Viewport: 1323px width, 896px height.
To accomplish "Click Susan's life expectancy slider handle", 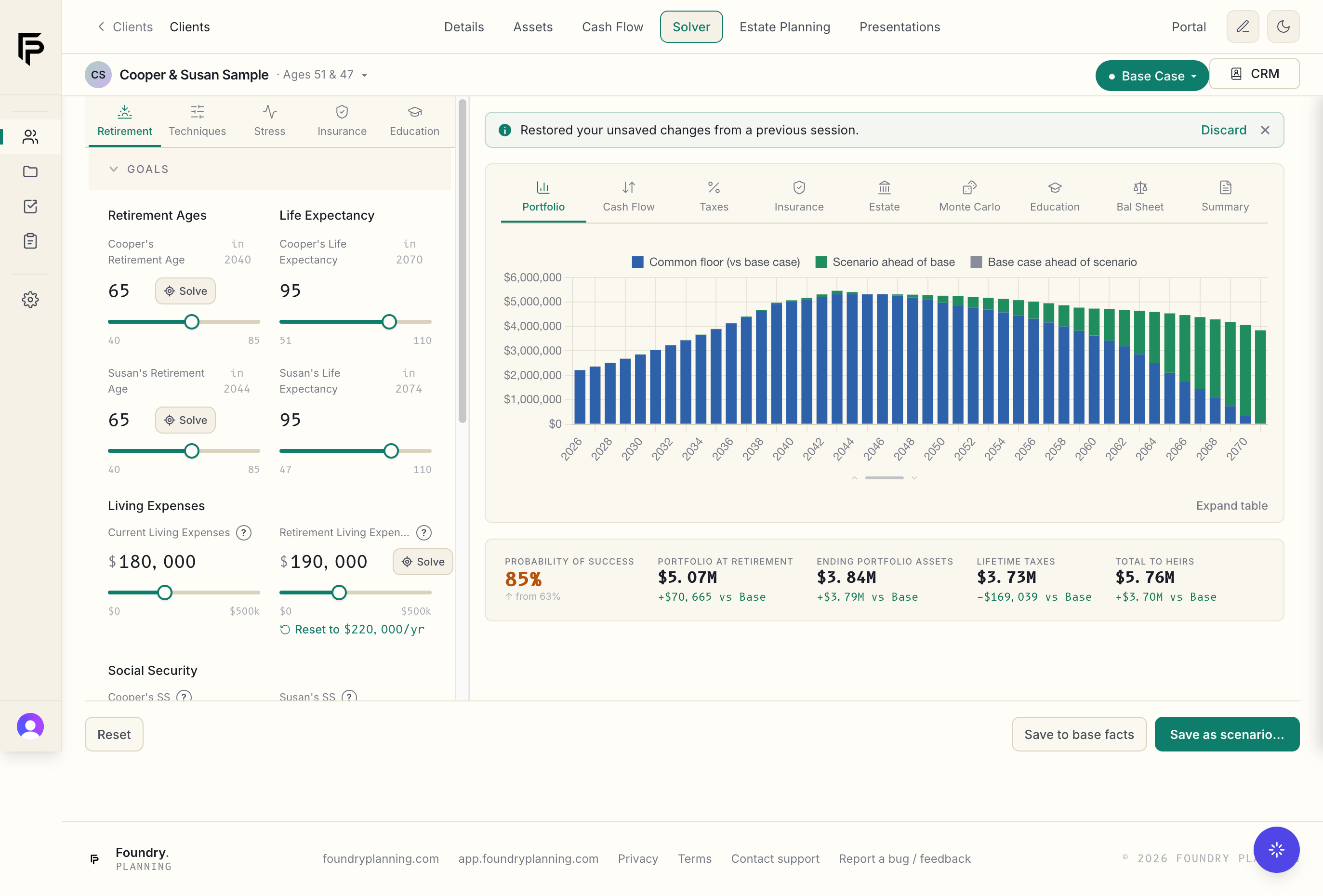I will 391,451.
